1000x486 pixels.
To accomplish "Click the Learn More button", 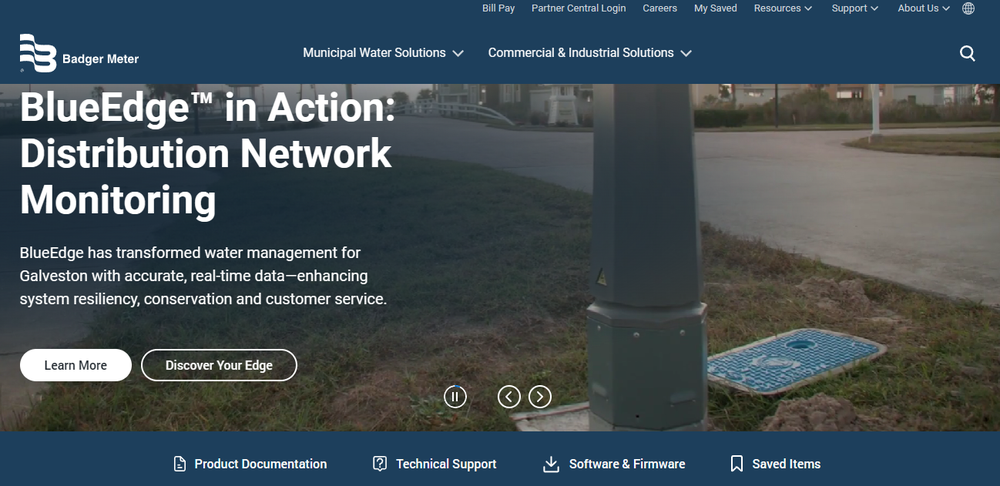I will [75, 365].
